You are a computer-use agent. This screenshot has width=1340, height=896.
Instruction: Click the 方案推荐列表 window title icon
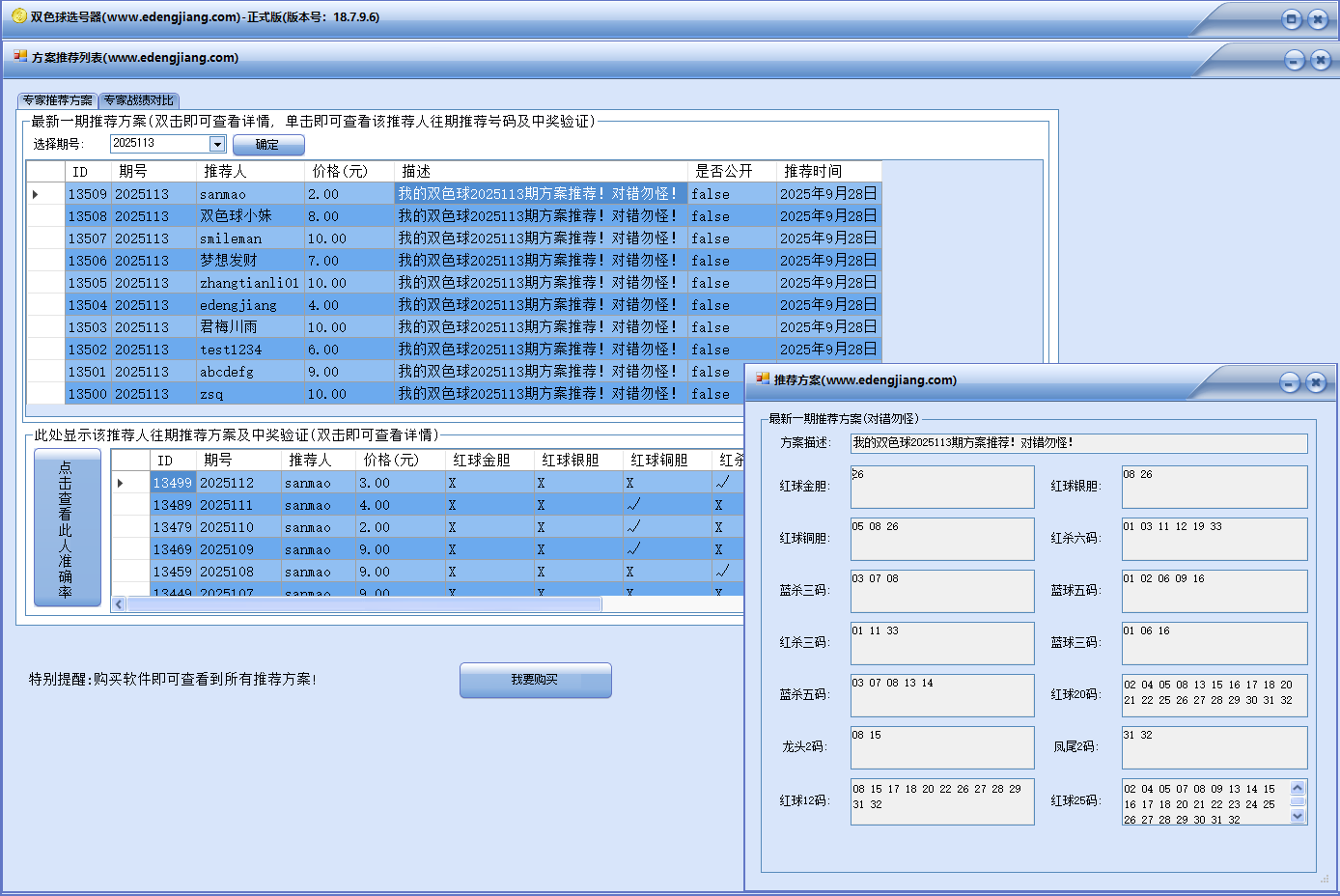20,57
